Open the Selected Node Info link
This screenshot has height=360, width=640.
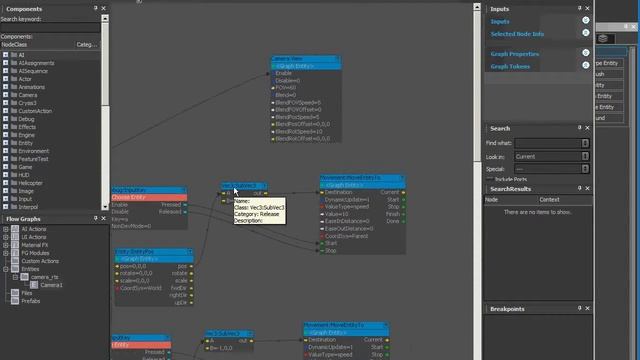tap(517, 34)
